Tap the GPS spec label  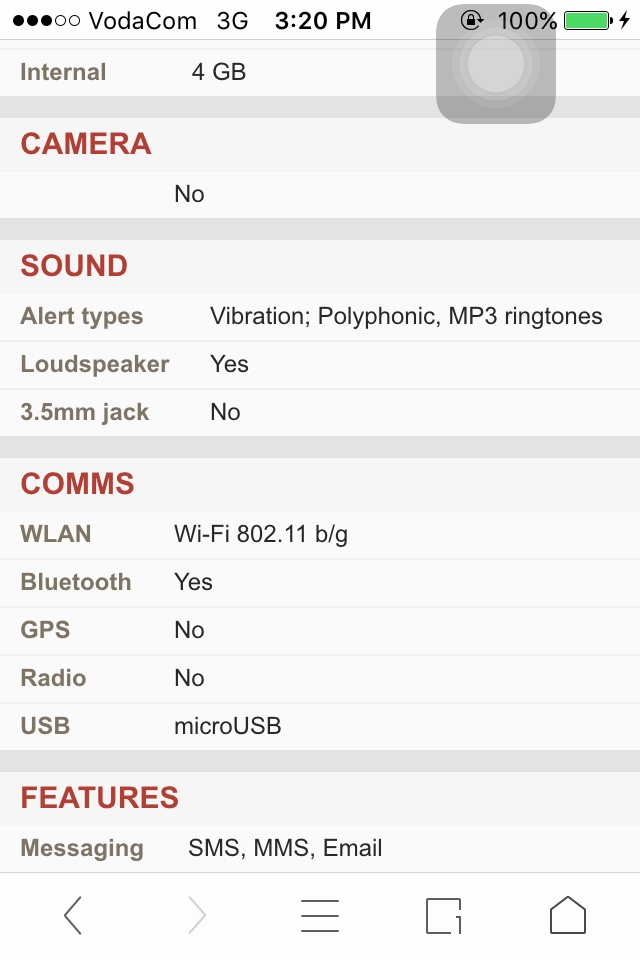(45, 630)
